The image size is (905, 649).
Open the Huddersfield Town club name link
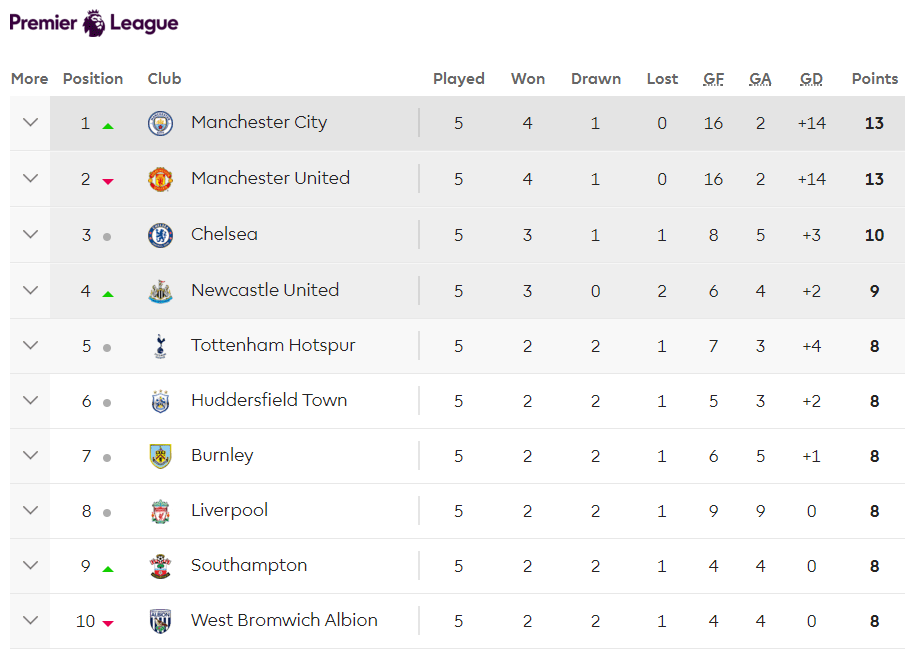pyautogui.click(x=269, y=401)
